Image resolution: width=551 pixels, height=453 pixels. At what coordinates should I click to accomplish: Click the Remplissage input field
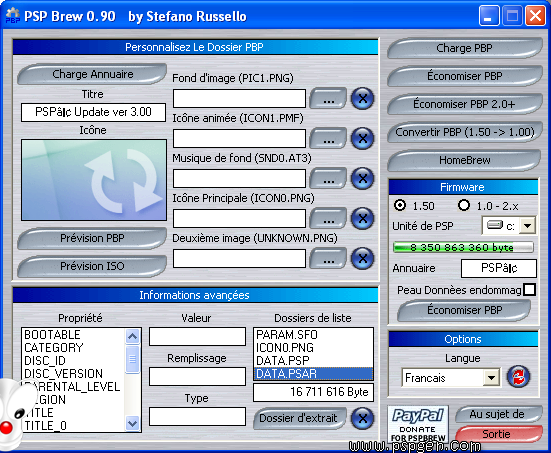click(197, 376)
